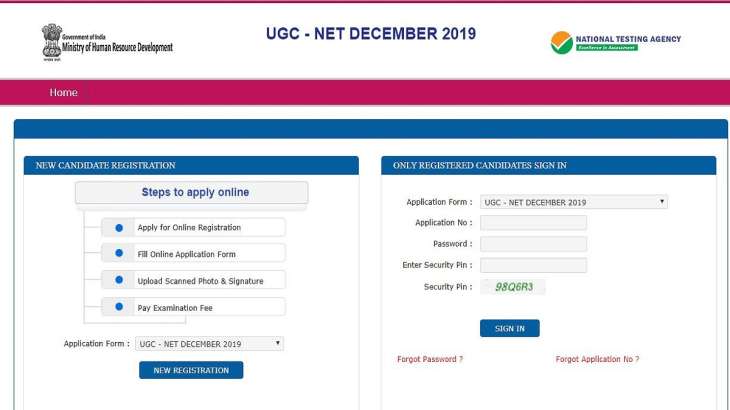Click blue bullet beside Upload Scanned Photo & Signature
This screenshot has width=730, height=410.
tap(119, 280)
